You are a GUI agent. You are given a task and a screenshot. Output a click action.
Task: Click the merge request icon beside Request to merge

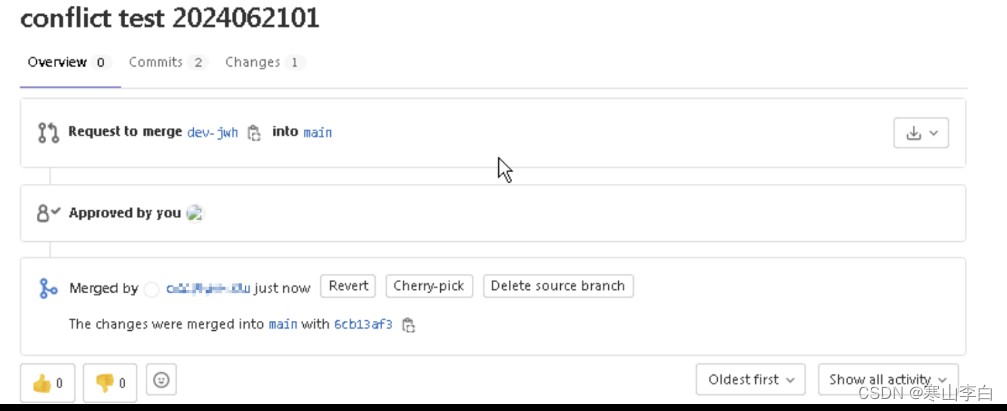pos(48,132)
